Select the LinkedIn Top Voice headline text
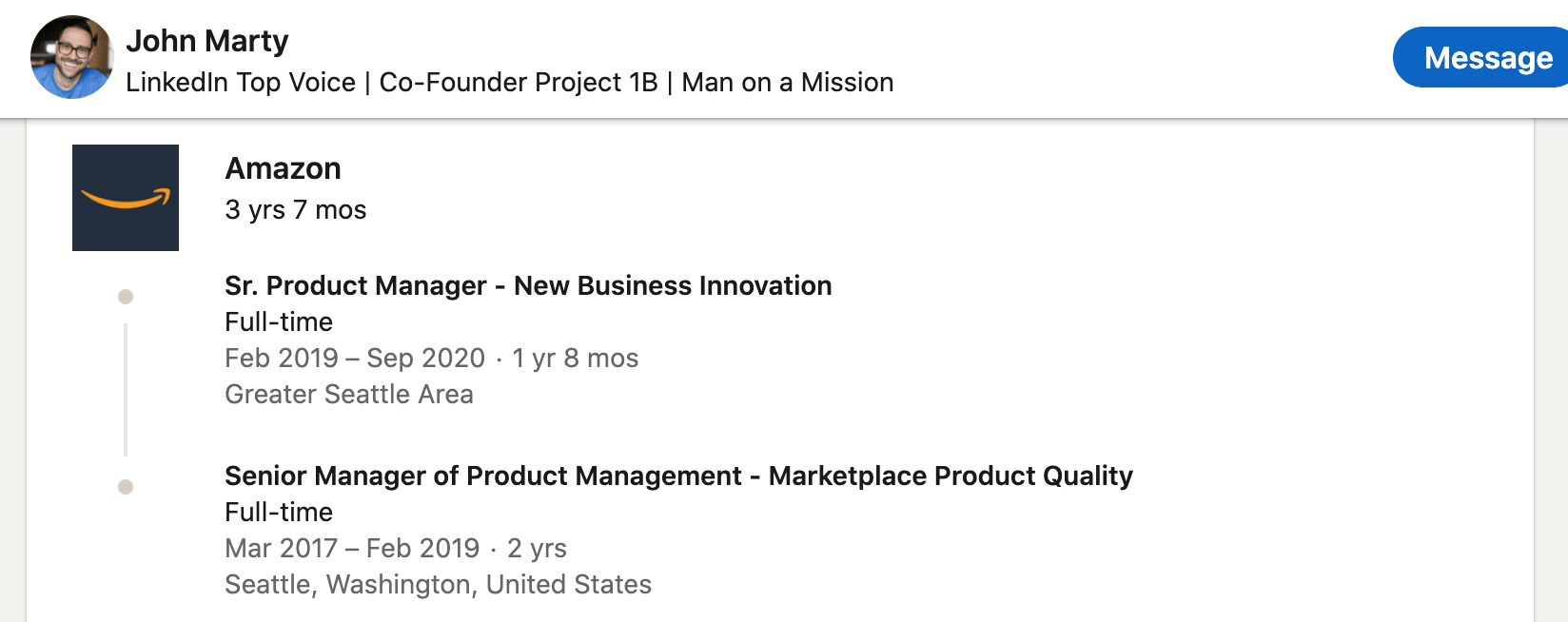 click(509, 83)
